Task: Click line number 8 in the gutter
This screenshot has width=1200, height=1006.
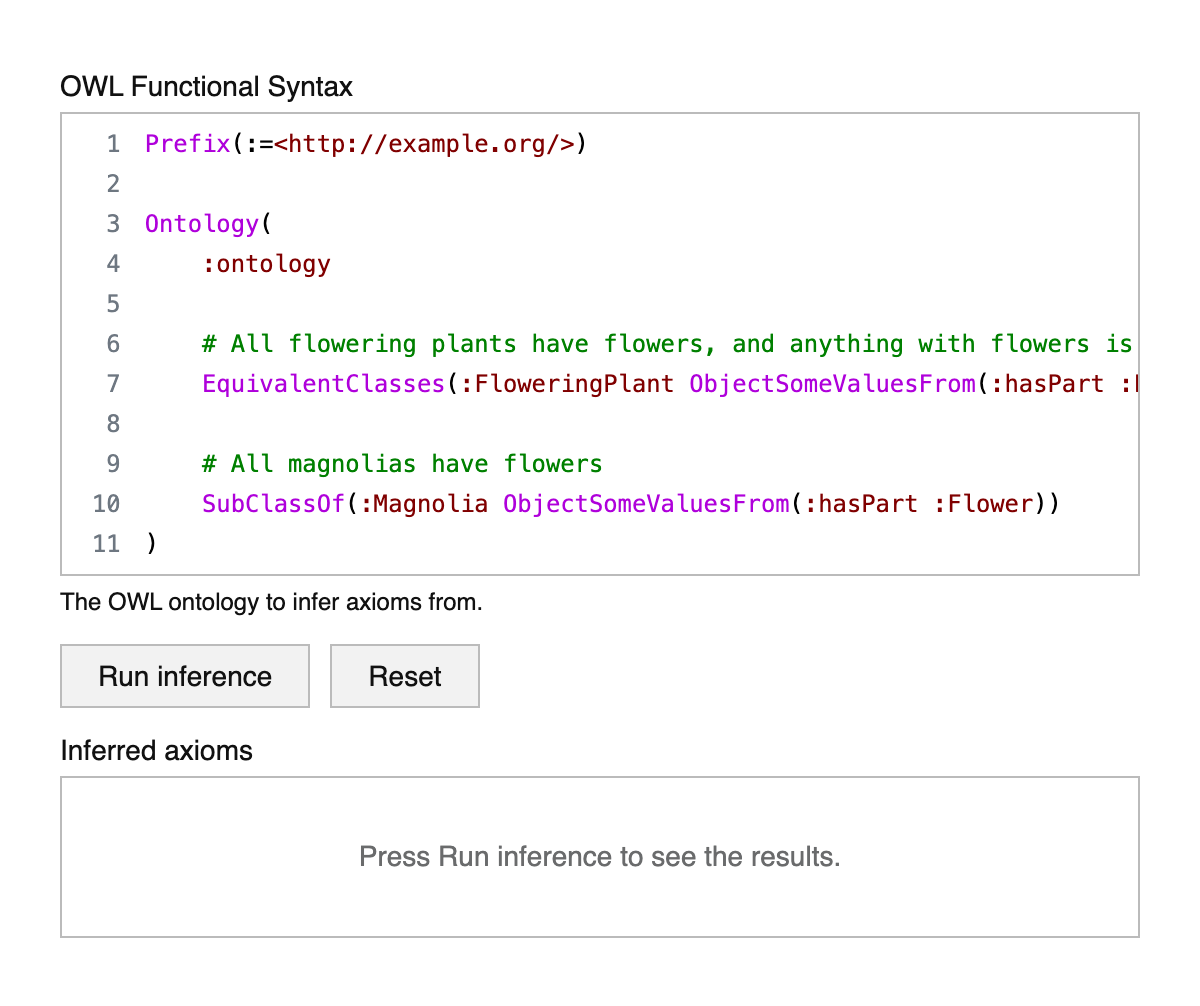Action: [113, 424]
